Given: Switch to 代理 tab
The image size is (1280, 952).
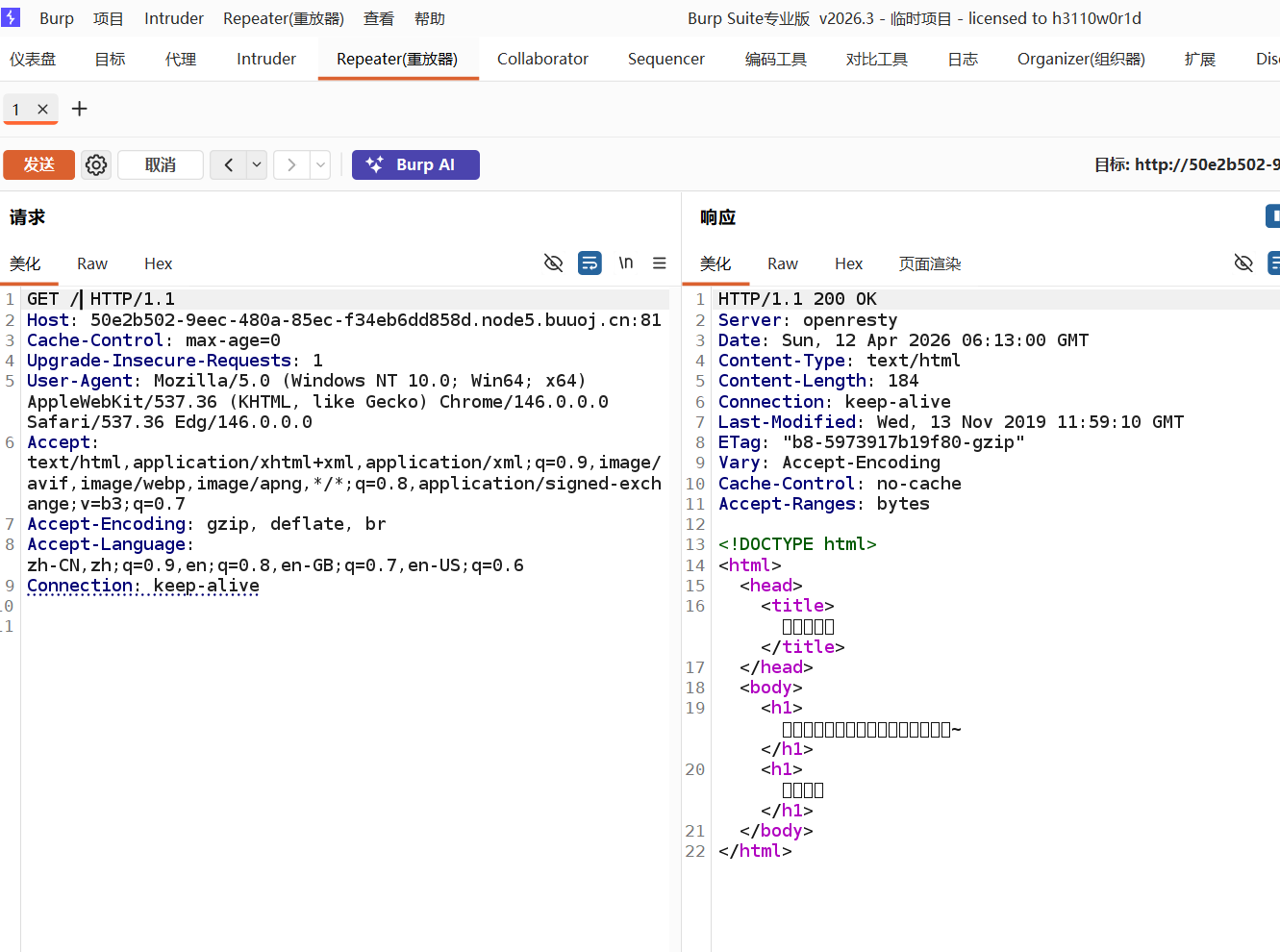Looking at the screenshot, I should pos(181,59).
